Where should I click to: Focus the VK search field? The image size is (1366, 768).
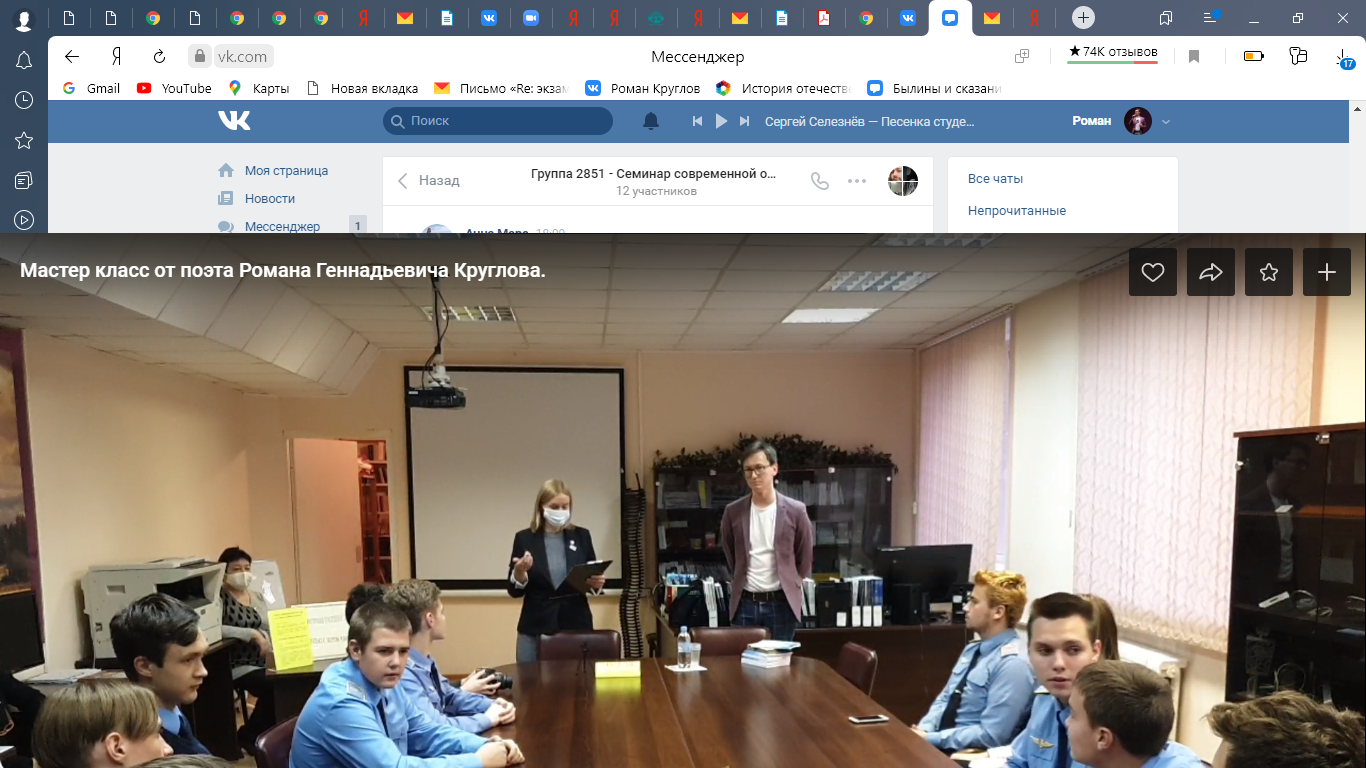point(498,121)
